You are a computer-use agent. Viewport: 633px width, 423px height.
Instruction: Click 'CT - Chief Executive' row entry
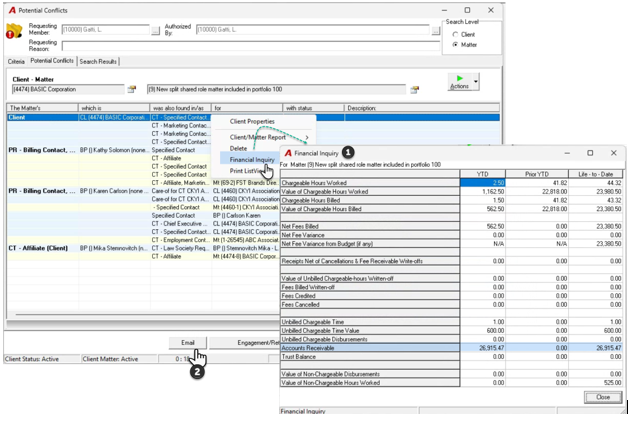pos(180,224)
